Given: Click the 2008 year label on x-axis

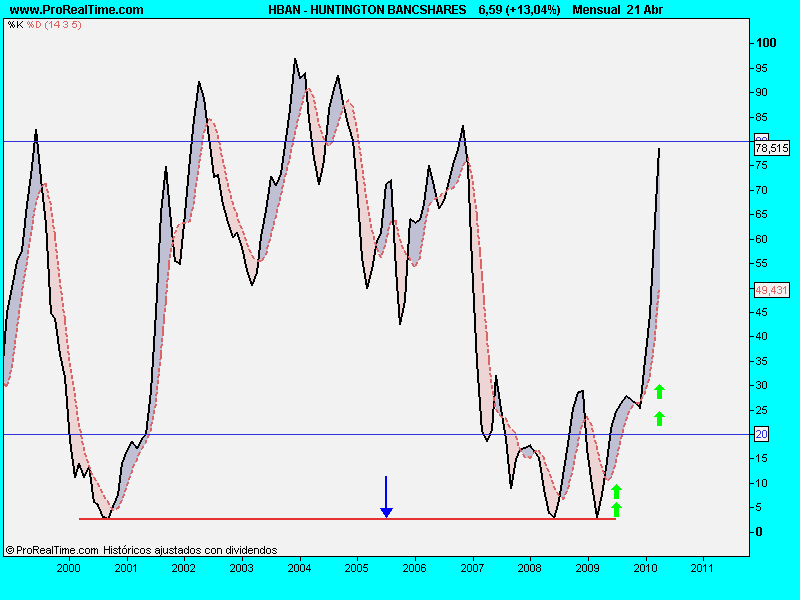Looking at the screenshot, I should tap(530, 568).
